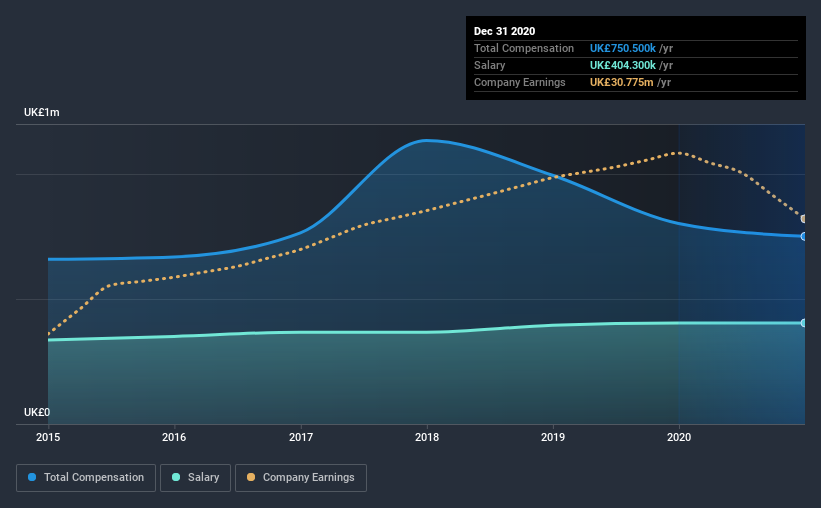This screenshot has width=821, height=508.
Task: Click the 2015 x-axis label
Action: (x=48, y=437)
